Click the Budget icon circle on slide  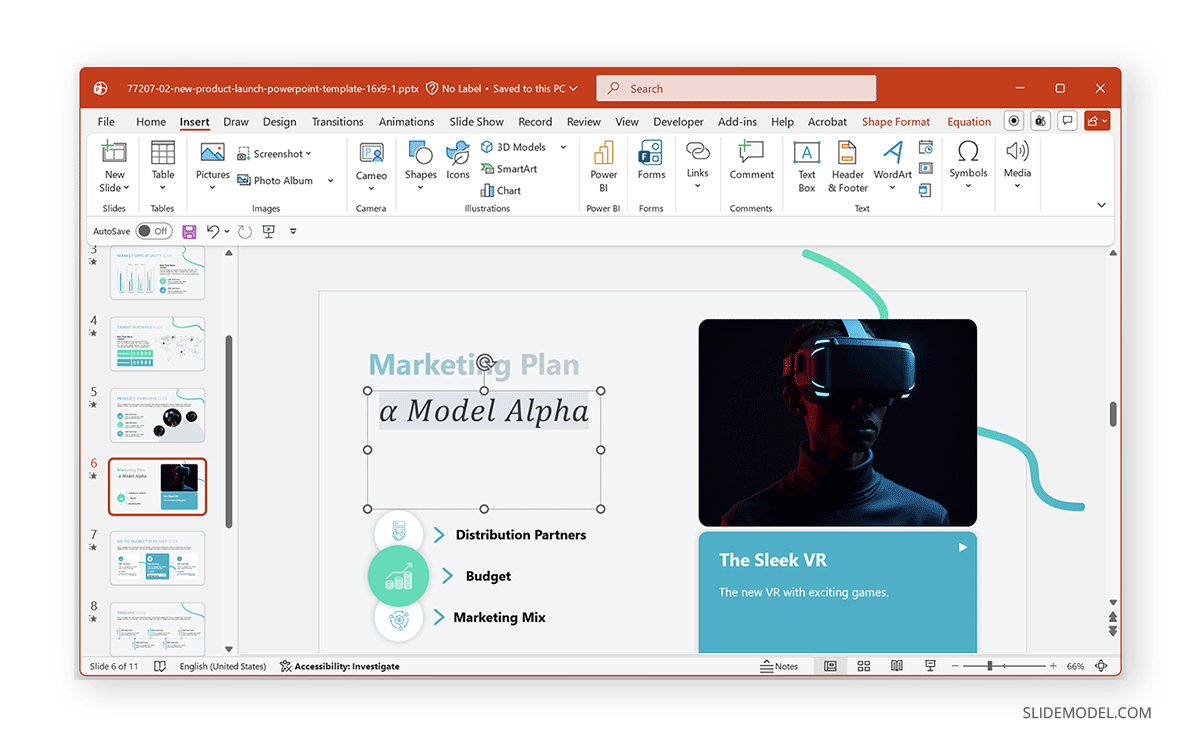coord(398,576)
